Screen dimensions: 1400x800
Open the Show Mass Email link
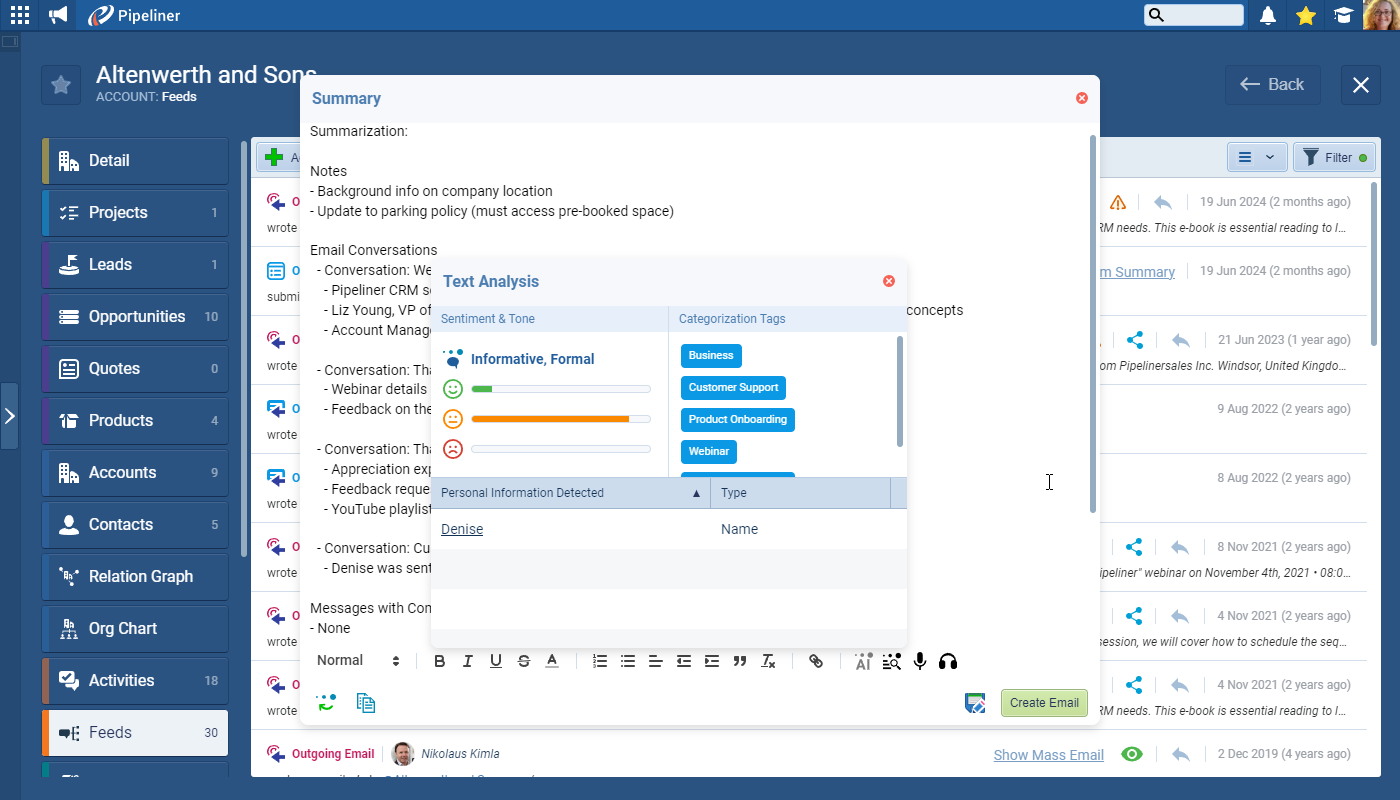1048,755
